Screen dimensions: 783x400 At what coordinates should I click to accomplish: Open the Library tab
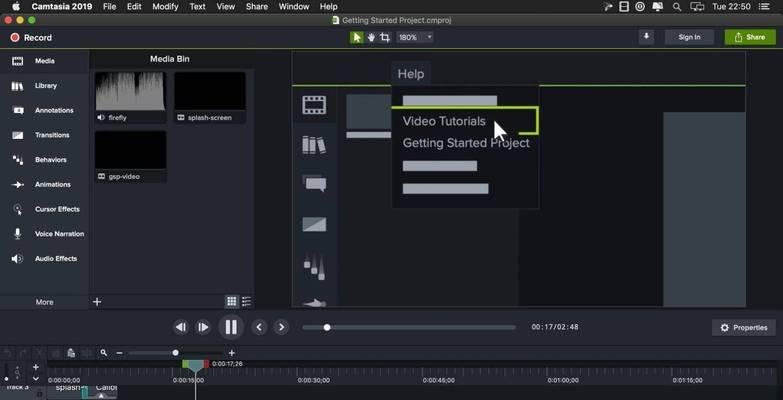coord(44,86)
